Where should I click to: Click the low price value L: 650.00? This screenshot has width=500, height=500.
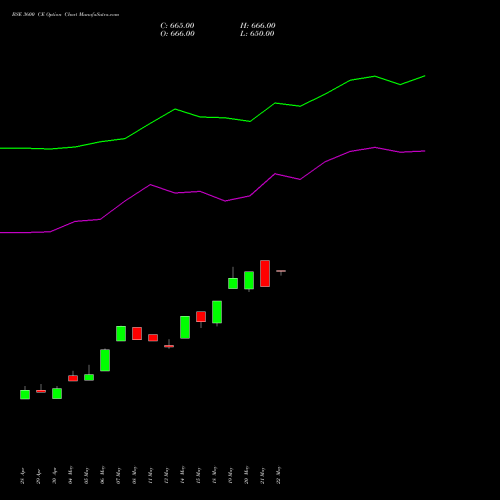(257, 34)
